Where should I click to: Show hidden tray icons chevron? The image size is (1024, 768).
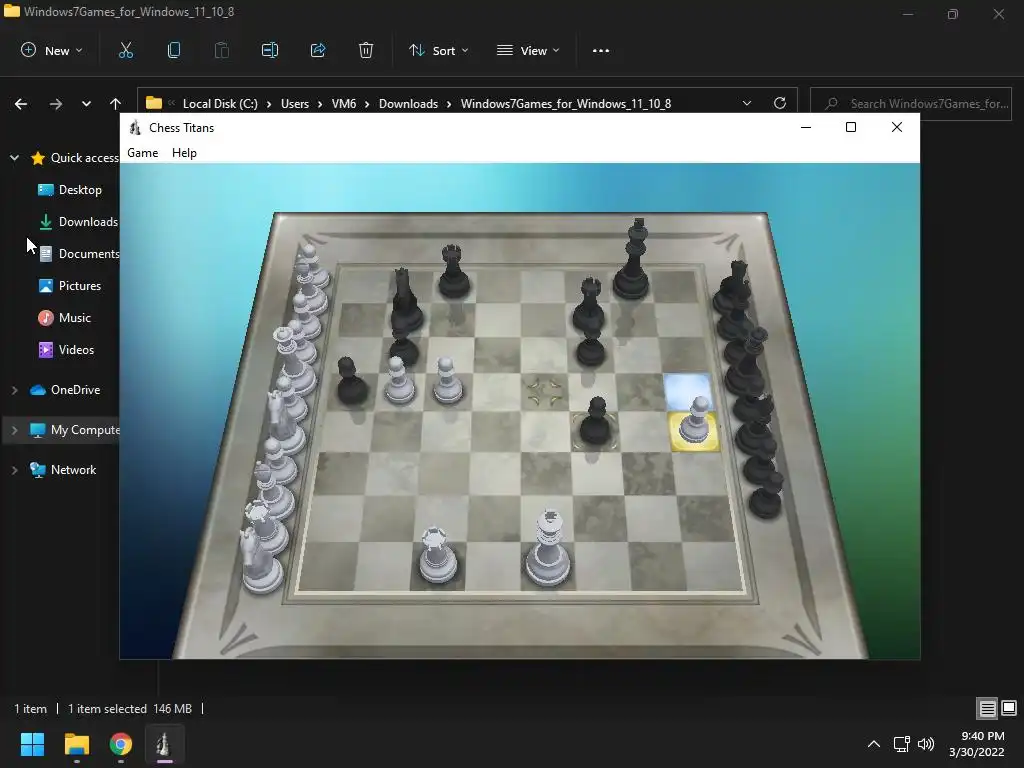tap(873, 744)
